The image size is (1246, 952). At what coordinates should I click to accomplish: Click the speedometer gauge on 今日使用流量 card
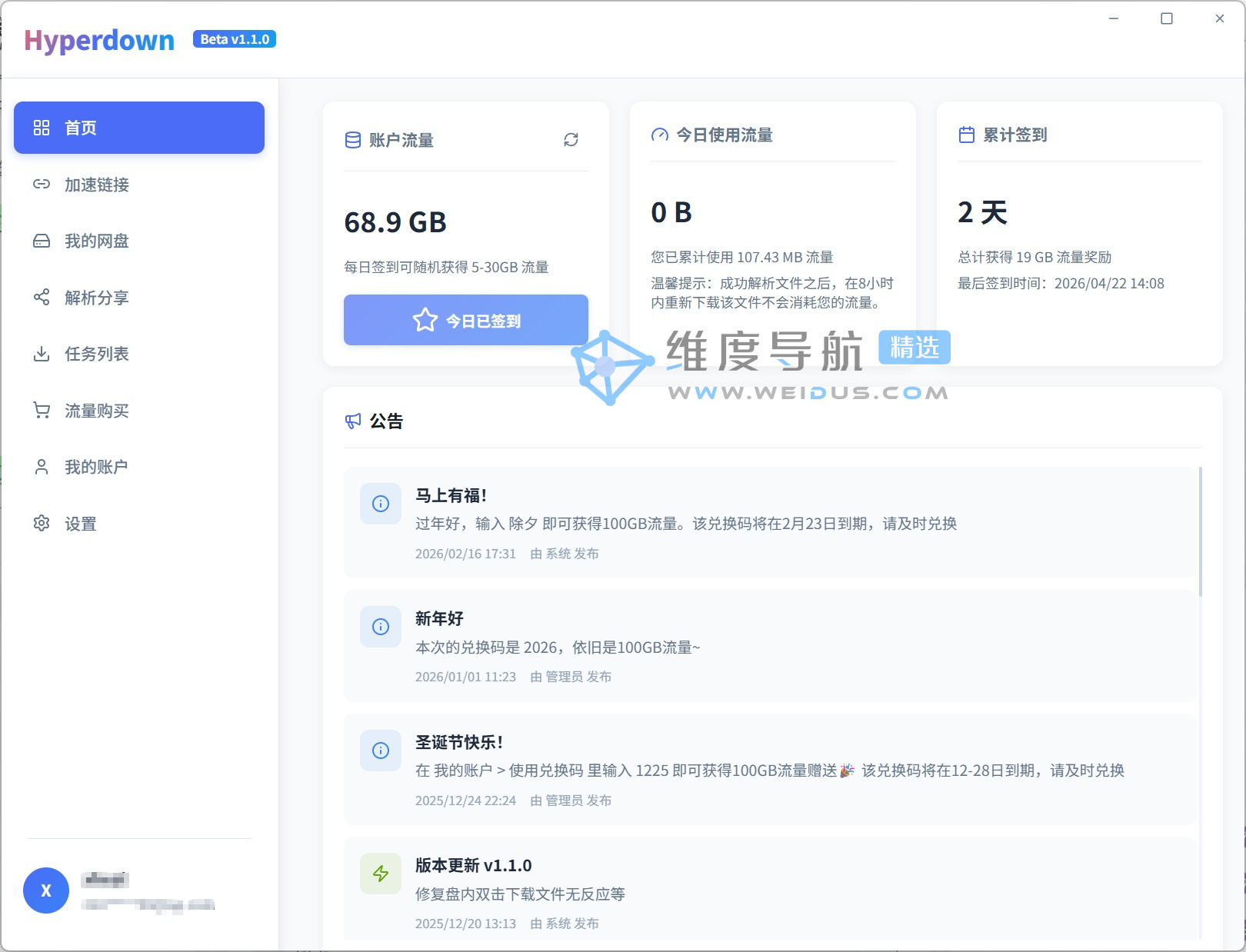click(658, 135)
